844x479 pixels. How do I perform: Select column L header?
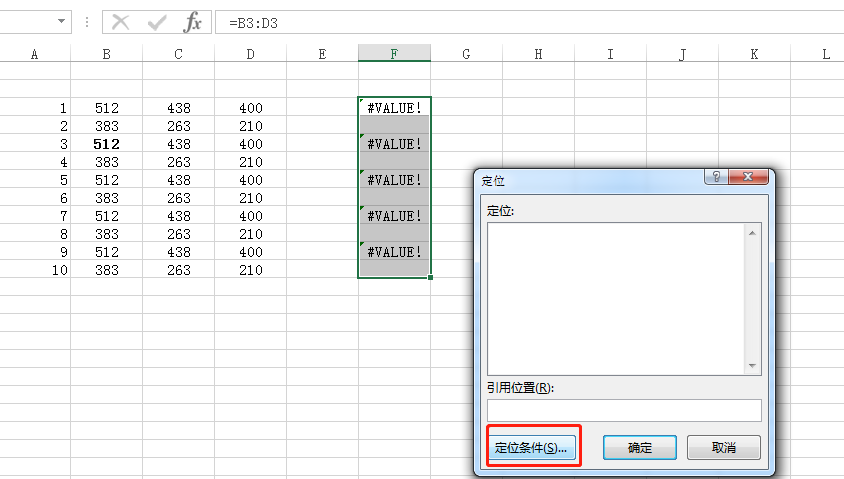point(818,54)
